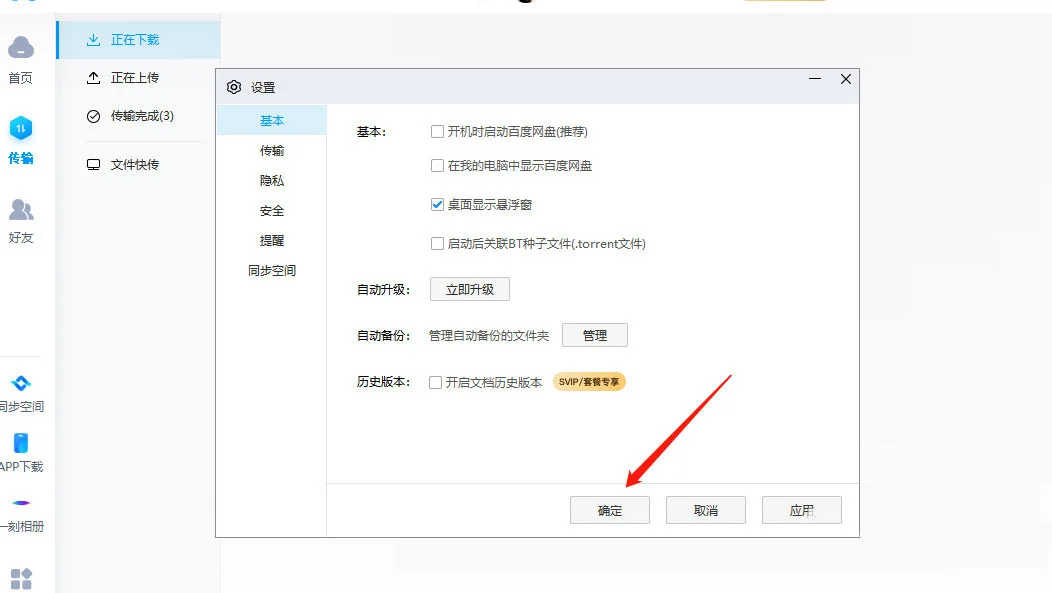
Task: Click the 应用 button
Action: (802, 510)
